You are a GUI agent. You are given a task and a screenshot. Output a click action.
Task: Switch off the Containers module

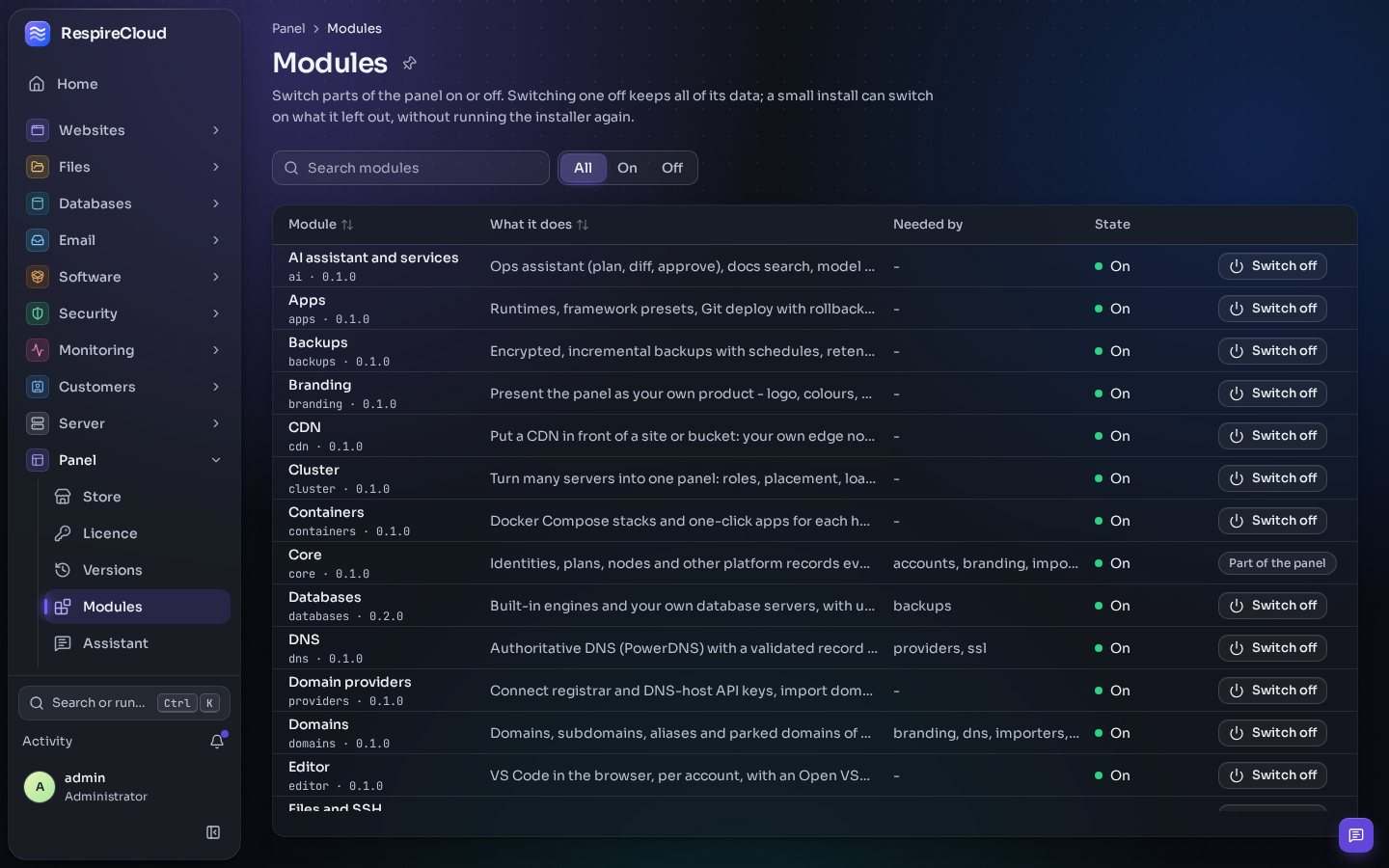pos(1272,521)
